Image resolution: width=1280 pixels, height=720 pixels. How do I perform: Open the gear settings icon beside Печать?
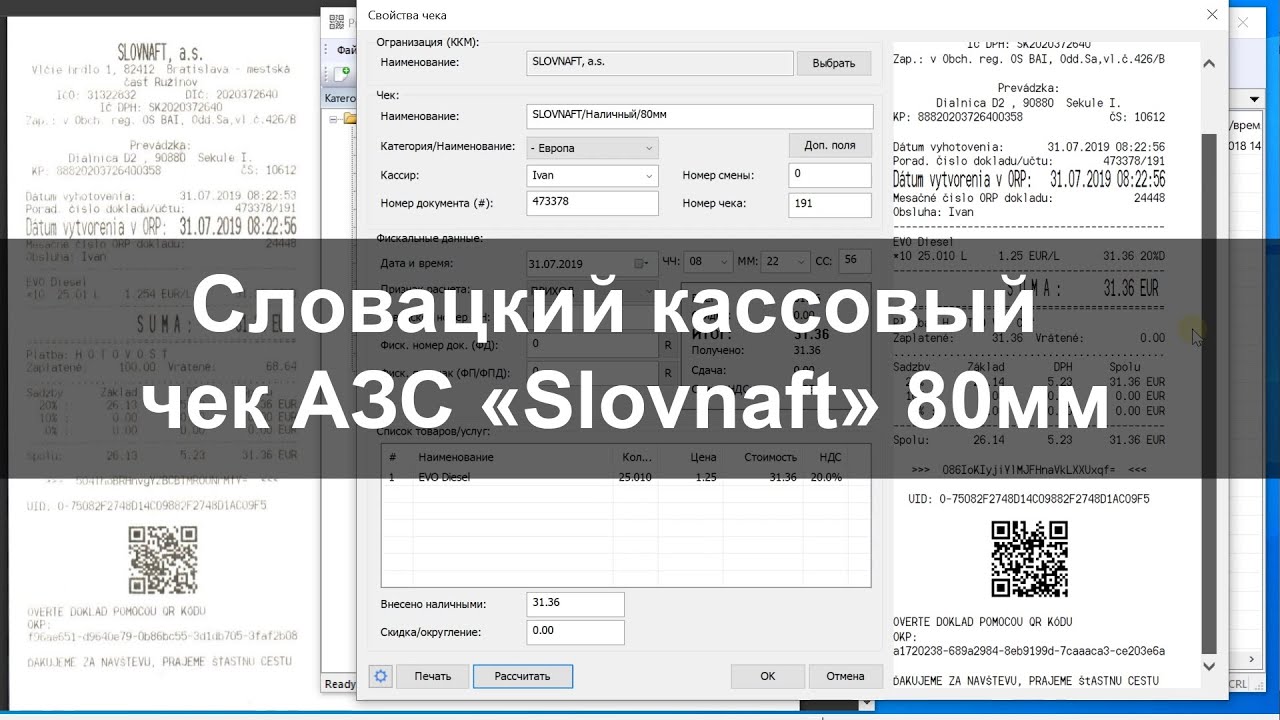click(380, 676)
